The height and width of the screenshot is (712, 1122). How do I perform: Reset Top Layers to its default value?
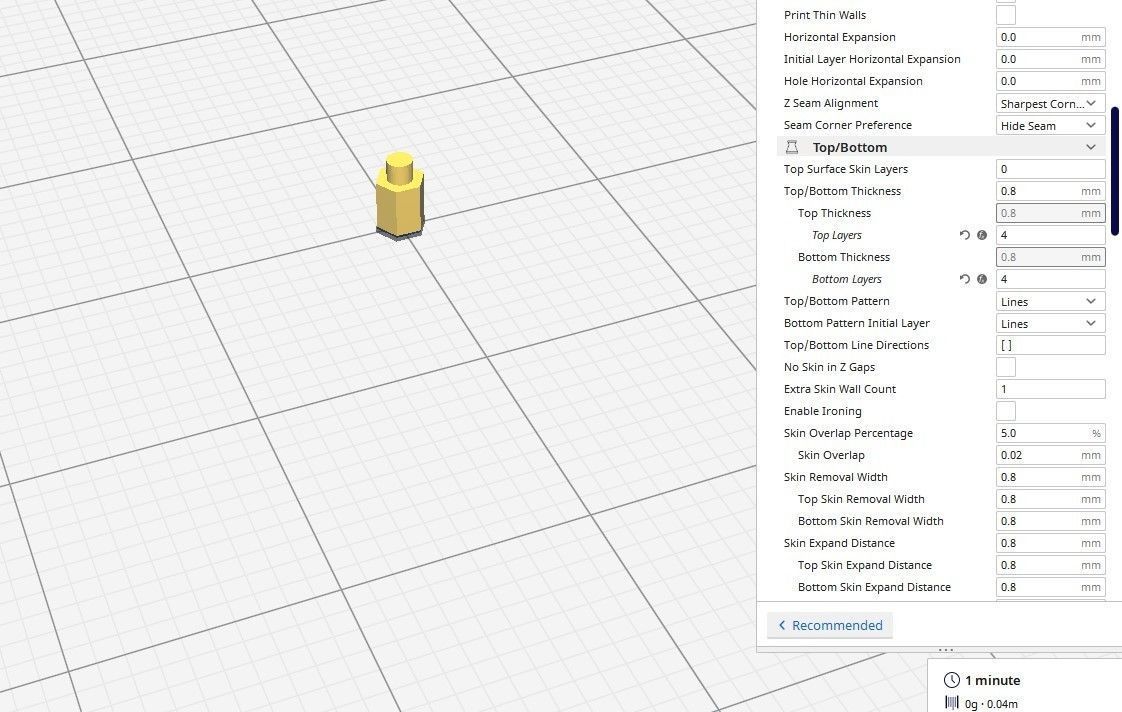tap(965, 235)
